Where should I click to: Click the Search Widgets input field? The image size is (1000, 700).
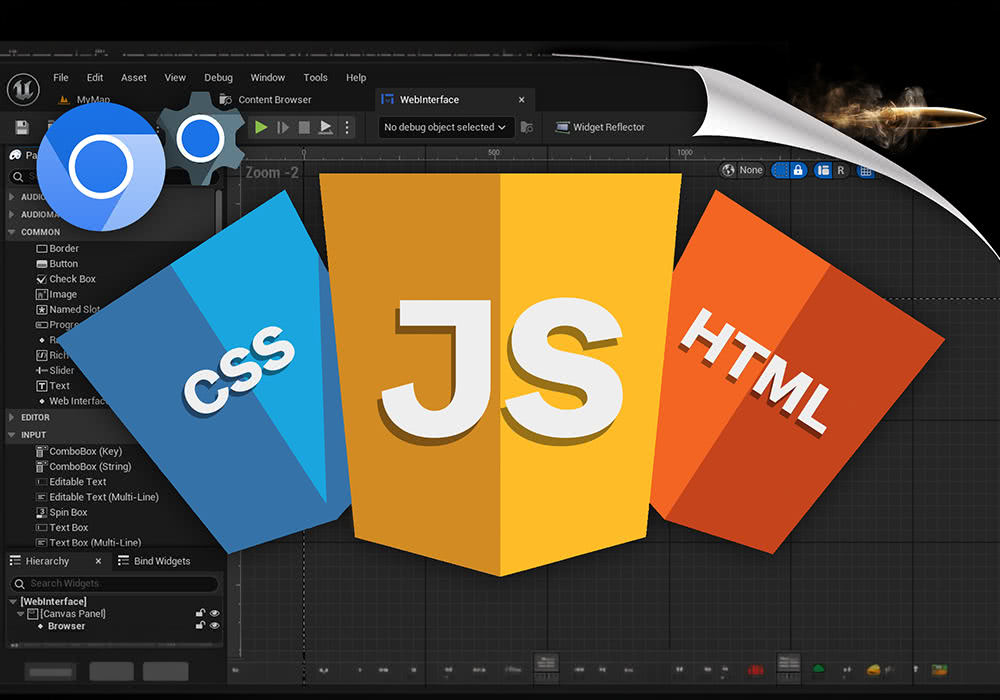(115, 583)
